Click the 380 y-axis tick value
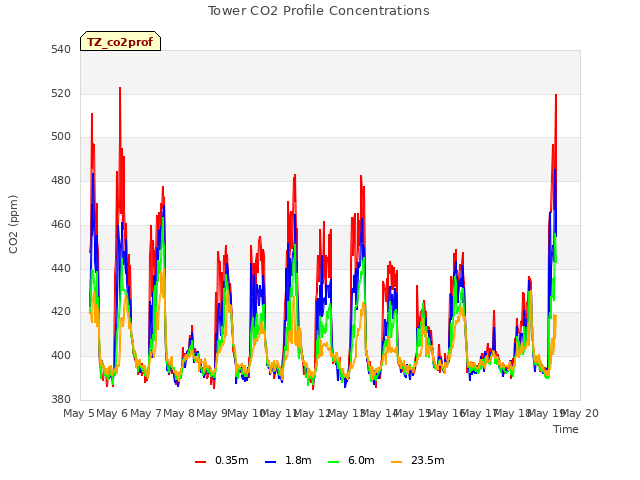The width and height of the screenshot is (640, 480). 61,399
